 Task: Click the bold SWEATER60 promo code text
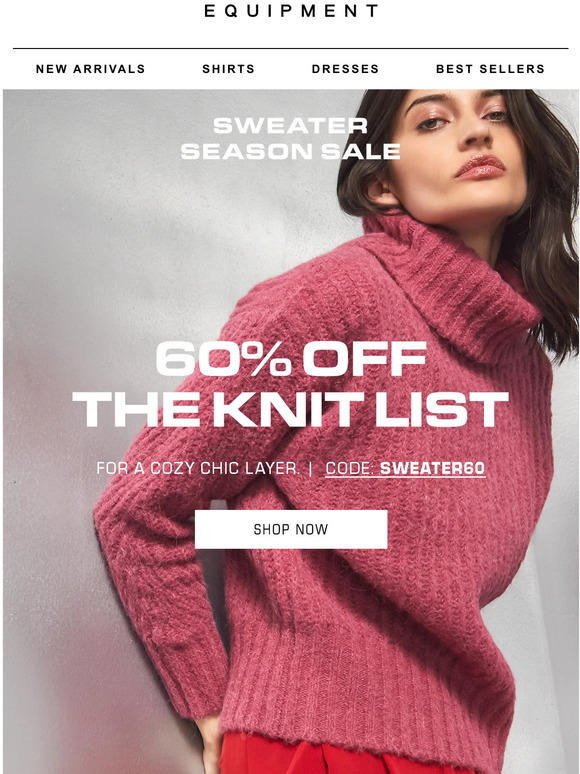[x=432, y=468]
